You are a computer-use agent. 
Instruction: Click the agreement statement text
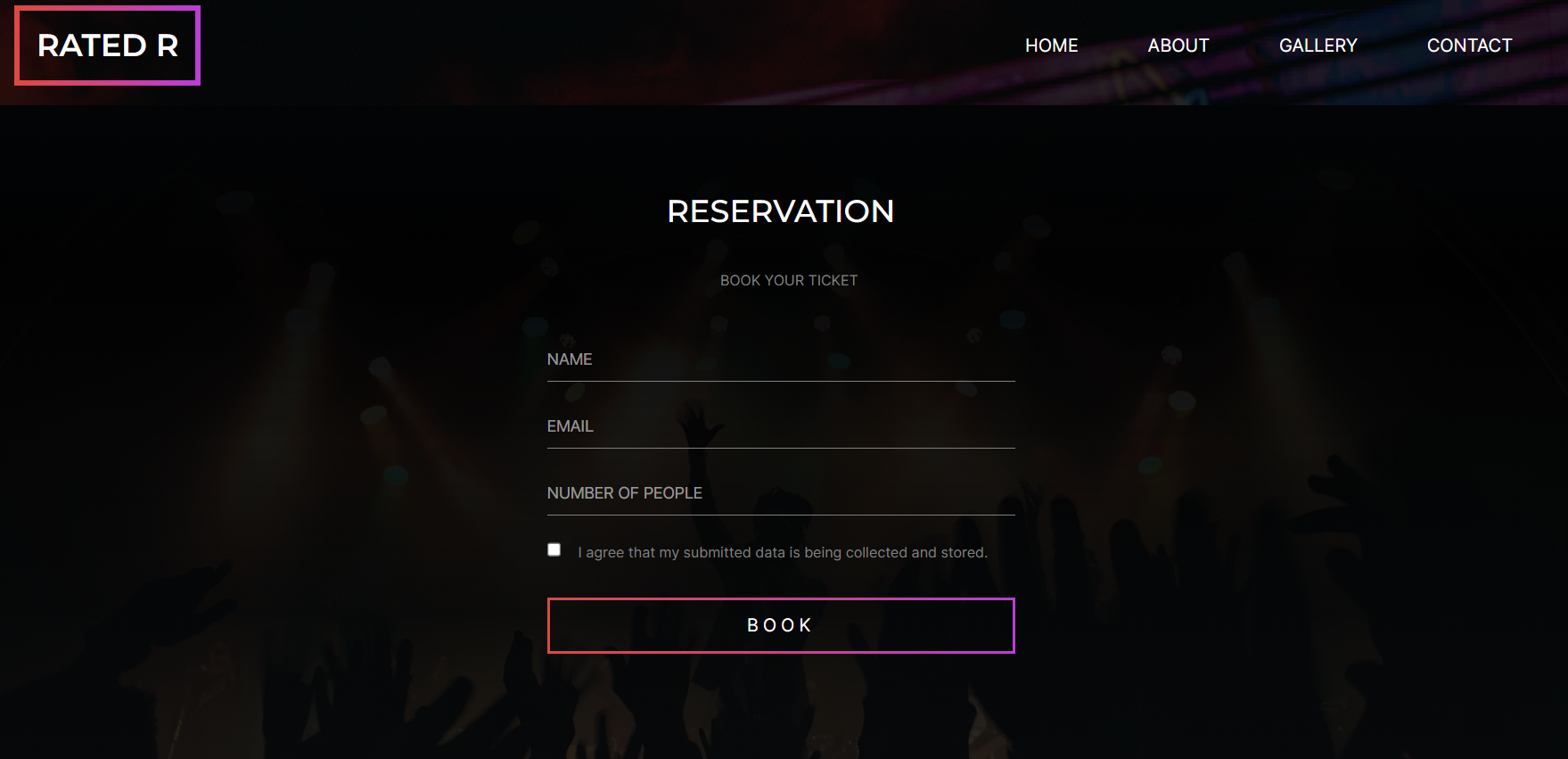[782, 552]
